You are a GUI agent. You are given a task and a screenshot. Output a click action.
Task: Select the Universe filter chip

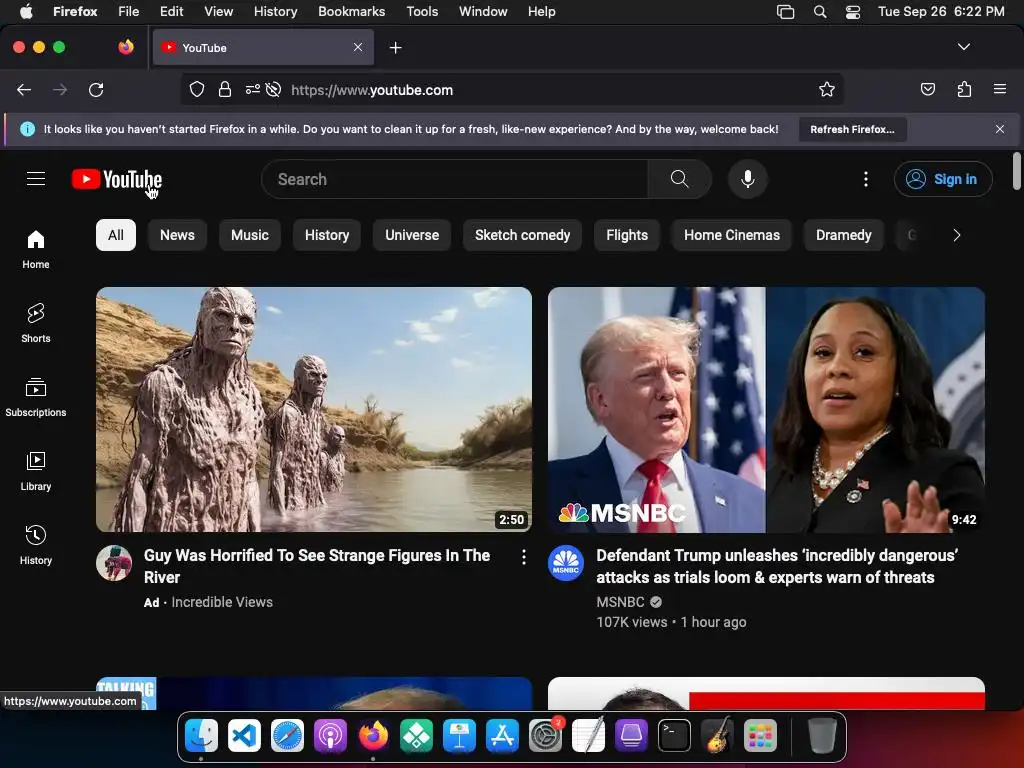coord(412,235)
